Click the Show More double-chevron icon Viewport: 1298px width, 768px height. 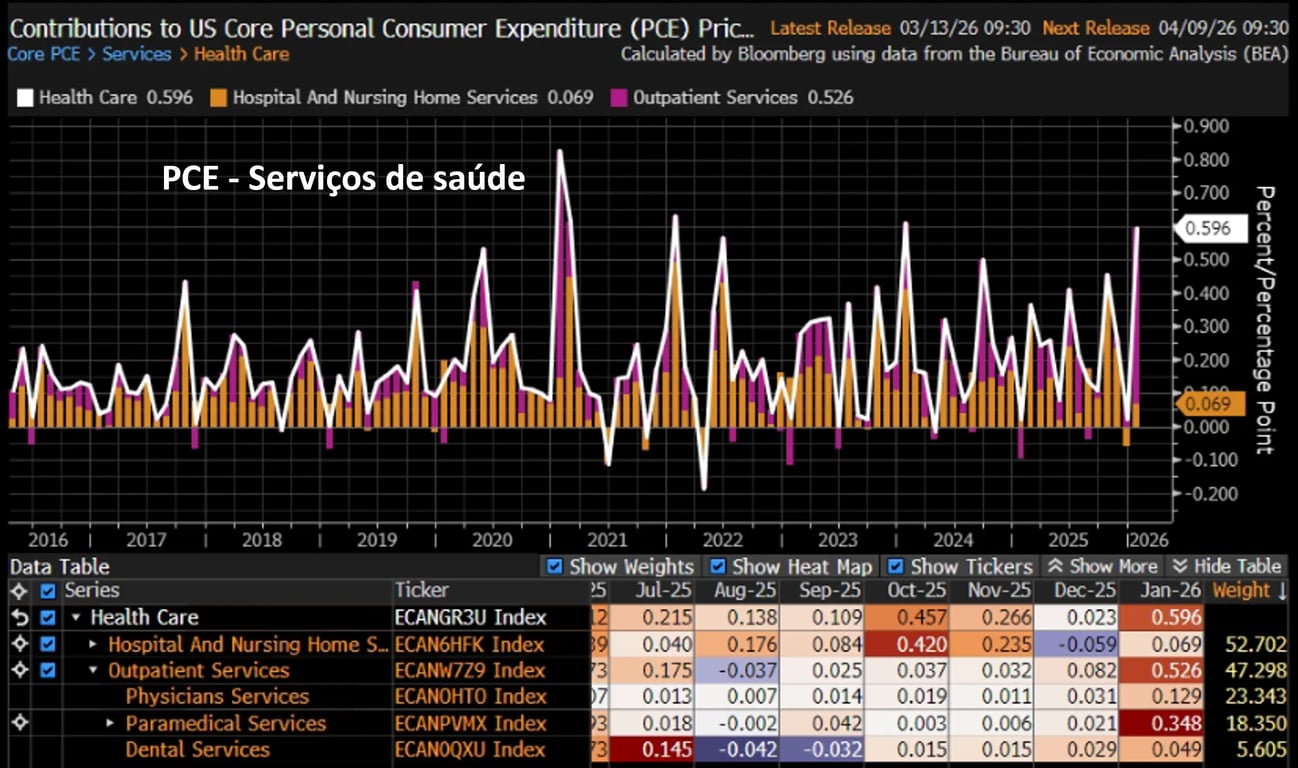click(1055, 567)
